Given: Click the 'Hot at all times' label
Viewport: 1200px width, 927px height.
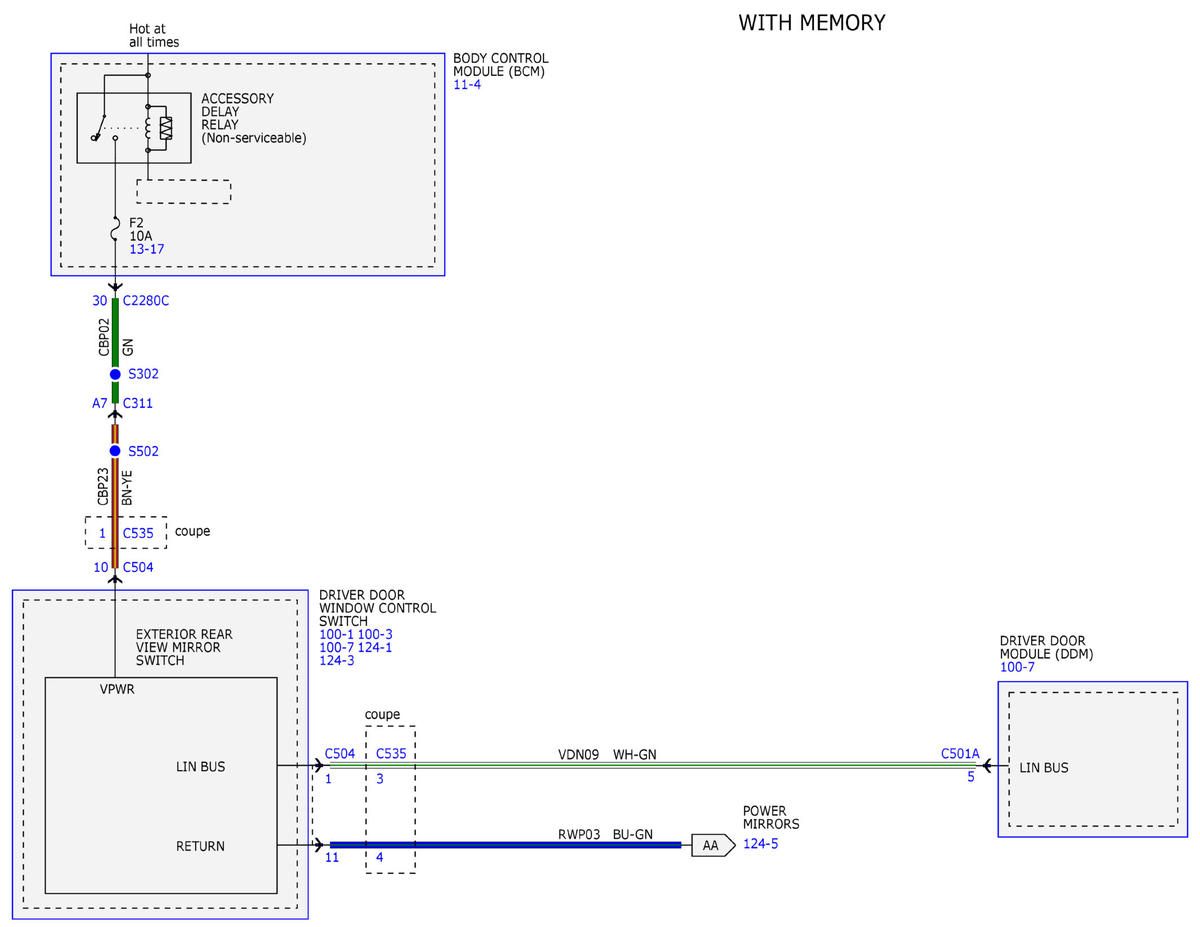Looking at the screenshot, I should tap(154, 35).
